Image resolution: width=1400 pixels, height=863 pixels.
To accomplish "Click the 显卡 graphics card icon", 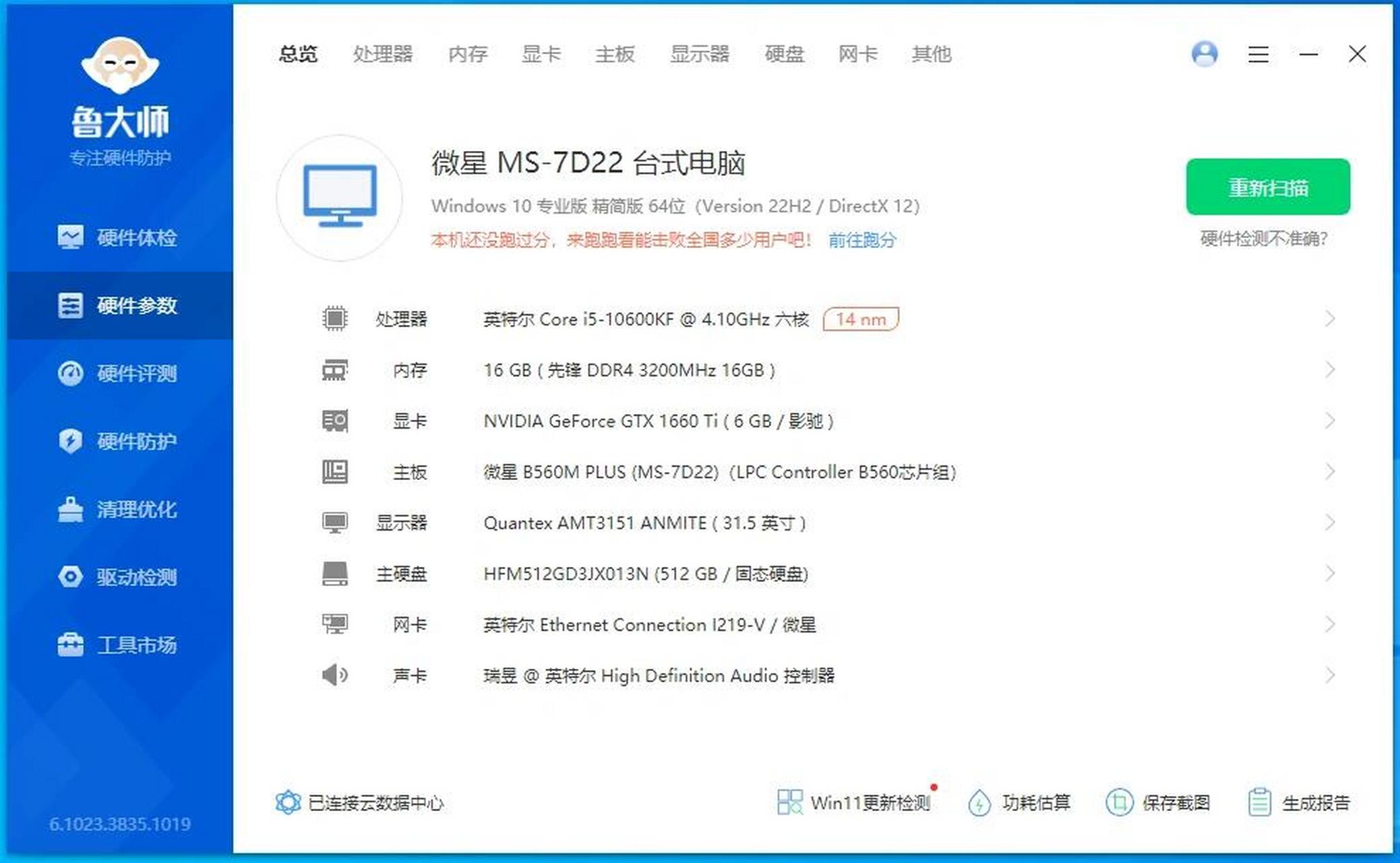I will (x=334, y=421).
